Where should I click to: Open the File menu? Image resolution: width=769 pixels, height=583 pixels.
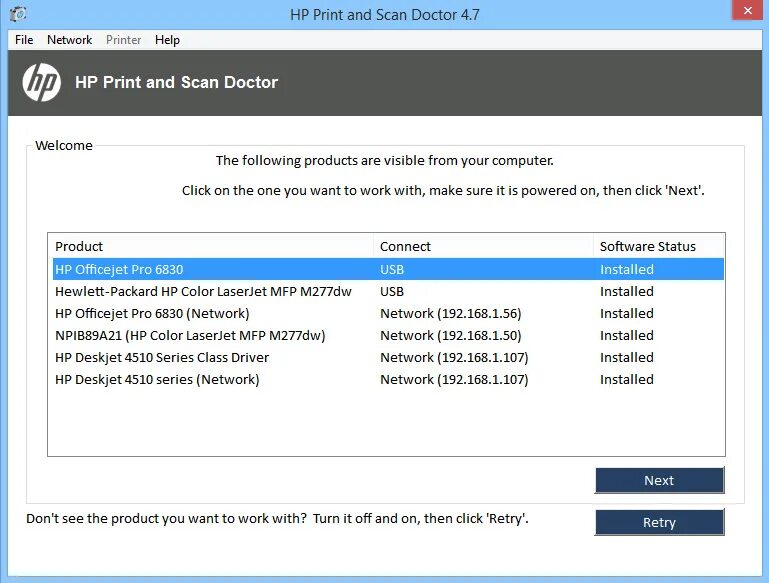point(24,40)
